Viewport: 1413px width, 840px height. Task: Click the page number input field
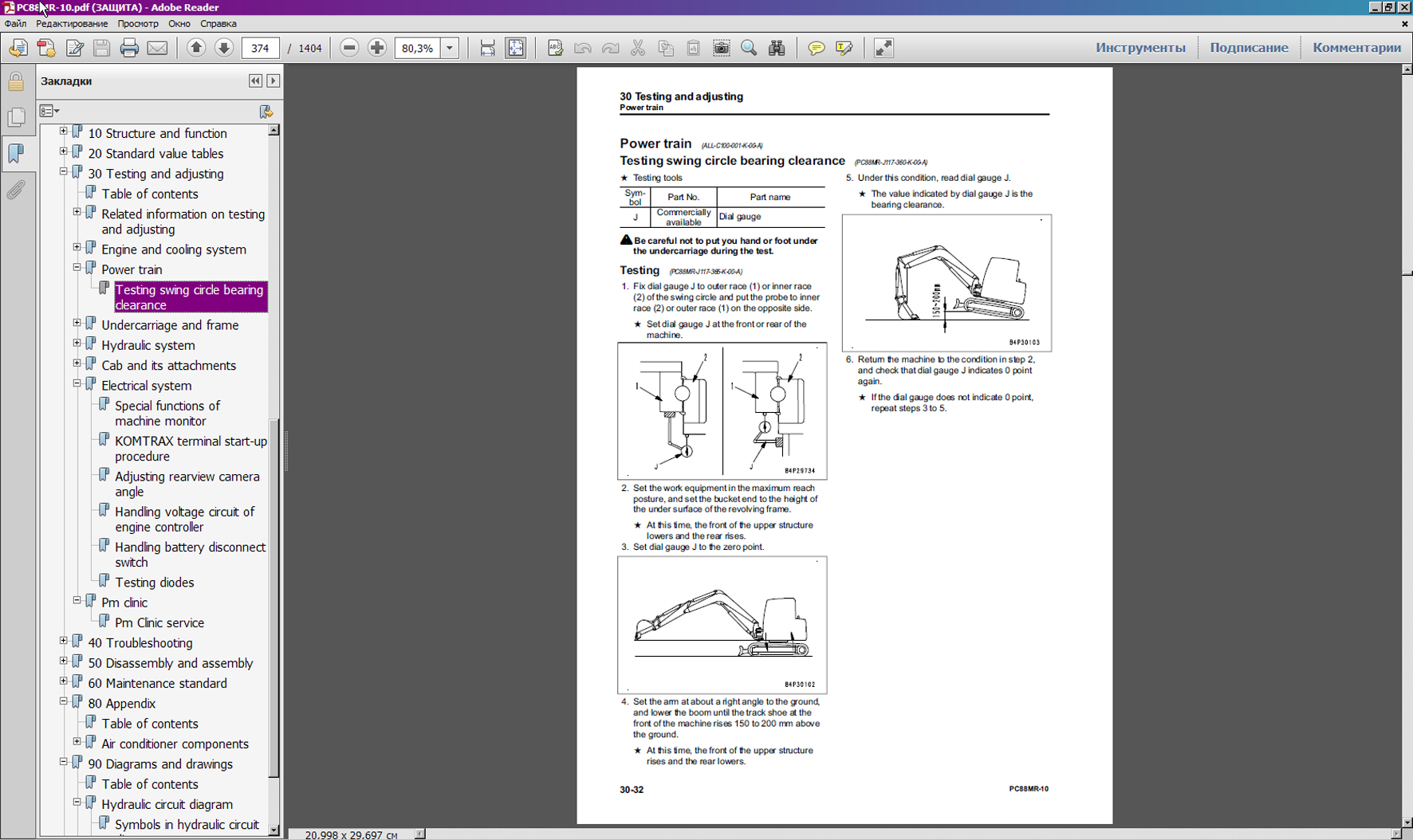point(260,49)
